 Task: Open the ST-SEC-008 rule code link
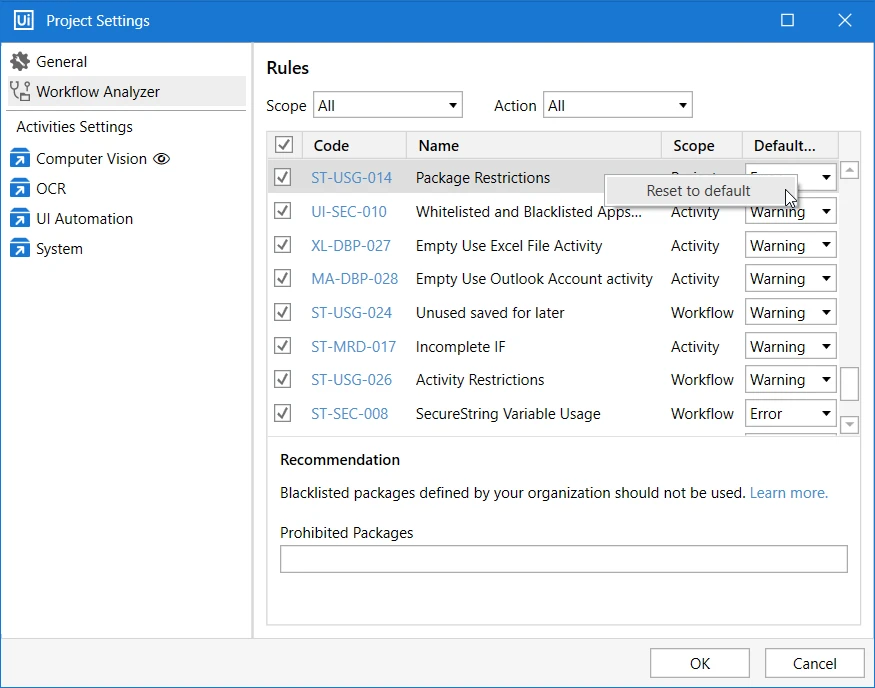pyautogui.click(x=350, y=413)
